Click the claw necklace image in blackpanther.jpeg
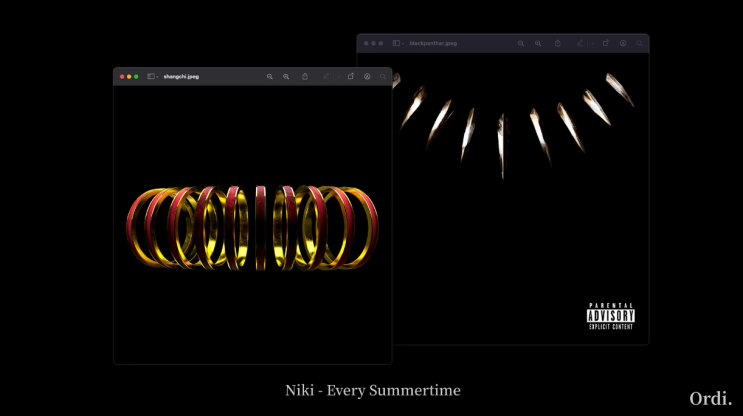Viewport: 743px width, 416px height. click(x=514, y=124)
